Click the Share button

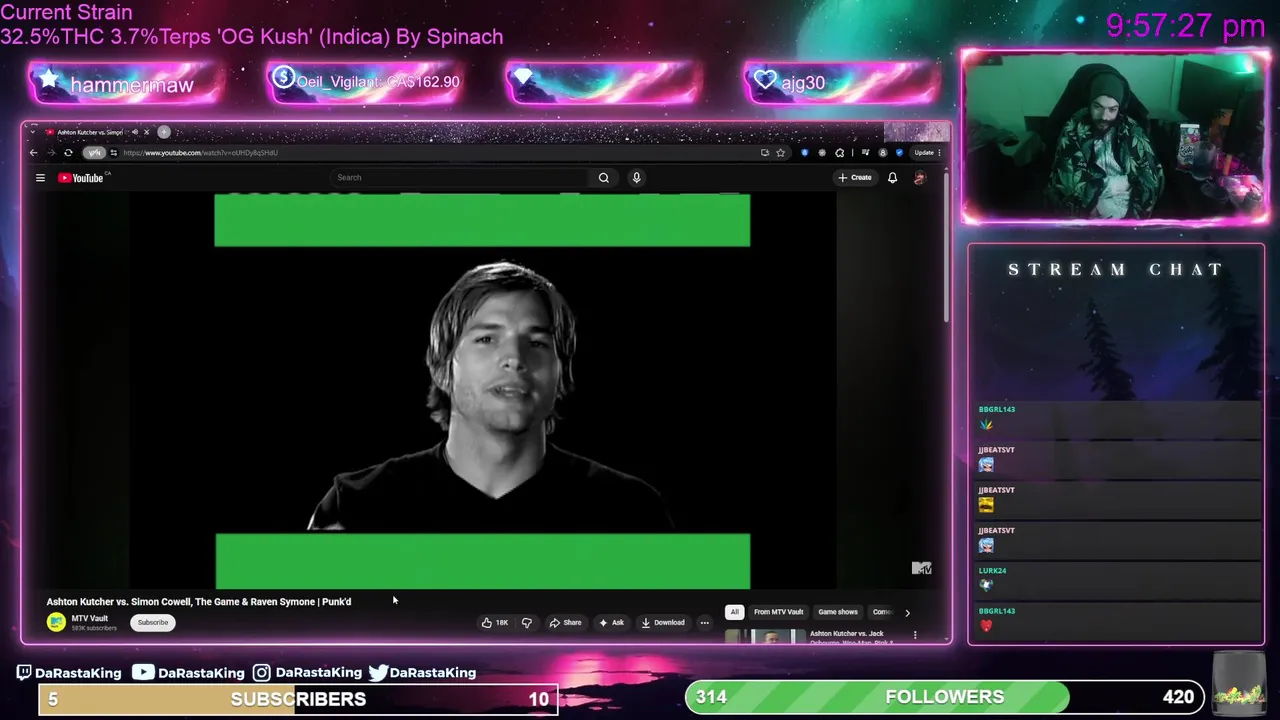click(x=565, y=623)
